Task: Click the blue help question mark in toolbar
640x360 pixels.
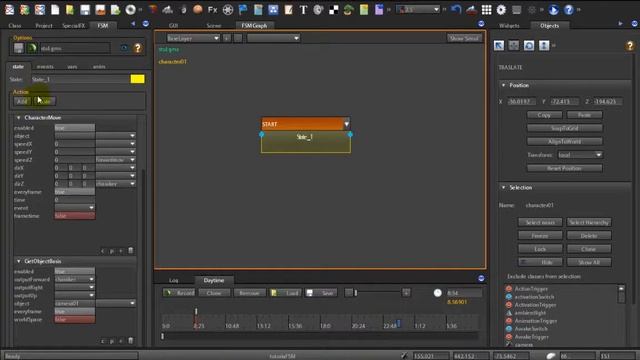Action: [x=569, y=9]
